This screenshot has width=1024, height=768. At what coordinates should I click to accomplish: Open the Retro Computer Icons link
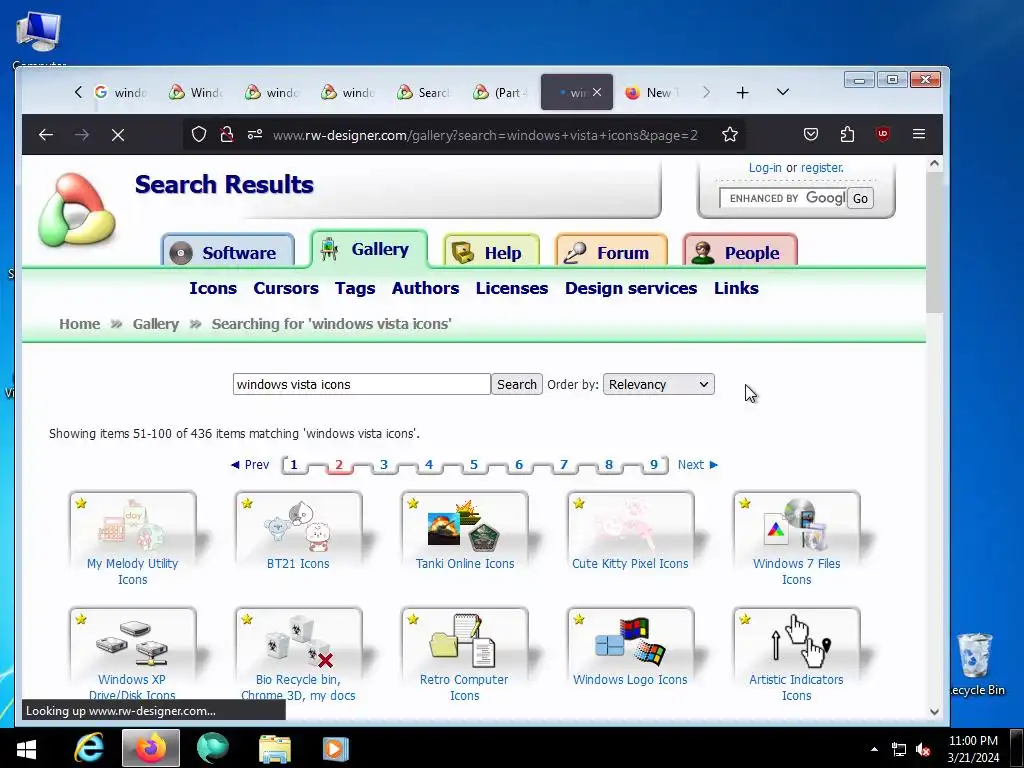point(464,688)
